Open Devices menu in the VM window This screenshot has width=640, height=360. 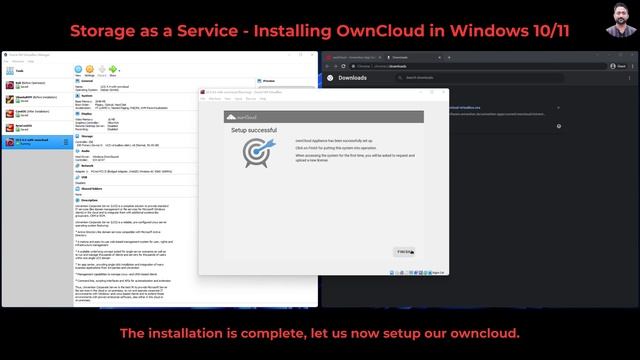click(x=251, y=99)
